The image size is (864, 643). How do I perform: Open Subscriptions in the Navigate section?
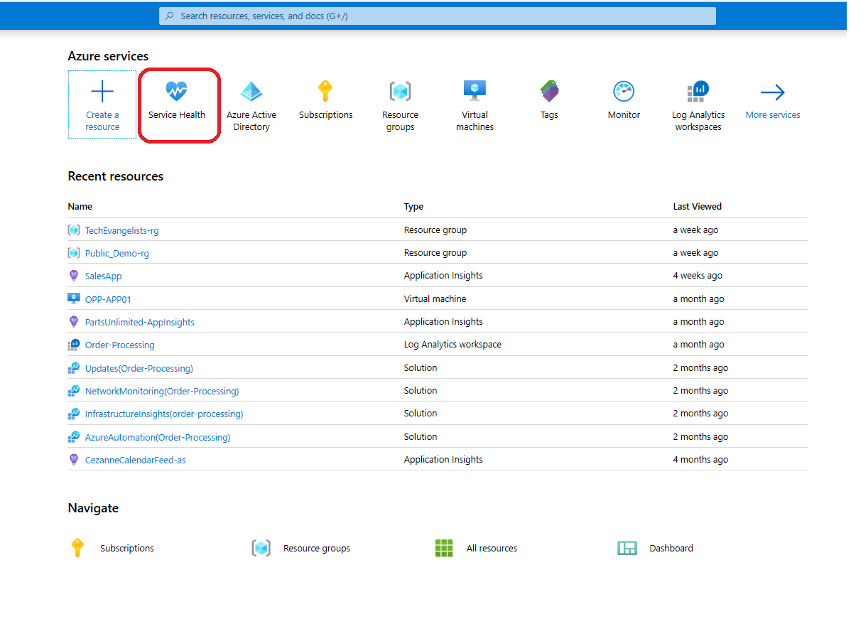[127, 548]
